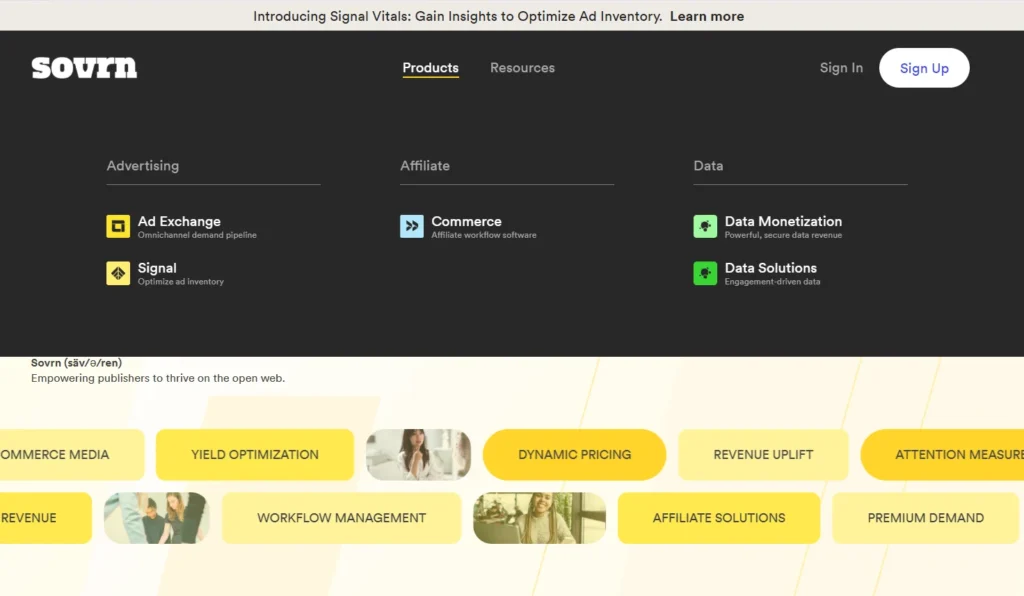Click the Yield Optimization tile
1024x596 pixels.
click(x=255, y=454)
